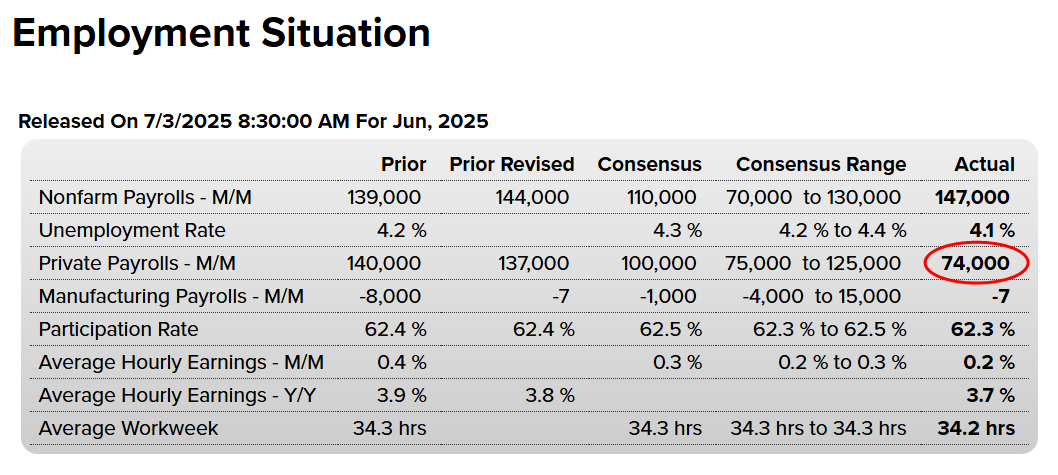Click the 147,000 Nonfarm Payrolls actual value
The height and width of the screenshot is (475, 1058).
click(x=972, y=198)
